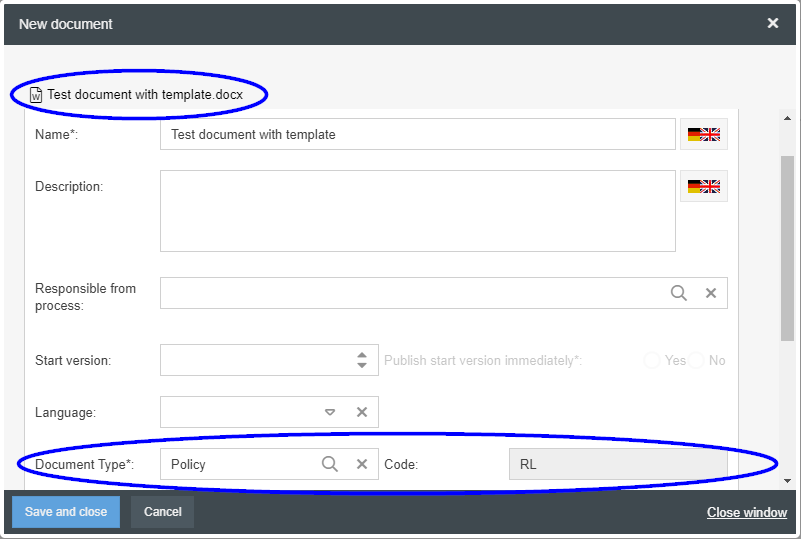This screenshot has height=539, width=801.
Task: Select Yes for publish start version
Action: [652, 360]
